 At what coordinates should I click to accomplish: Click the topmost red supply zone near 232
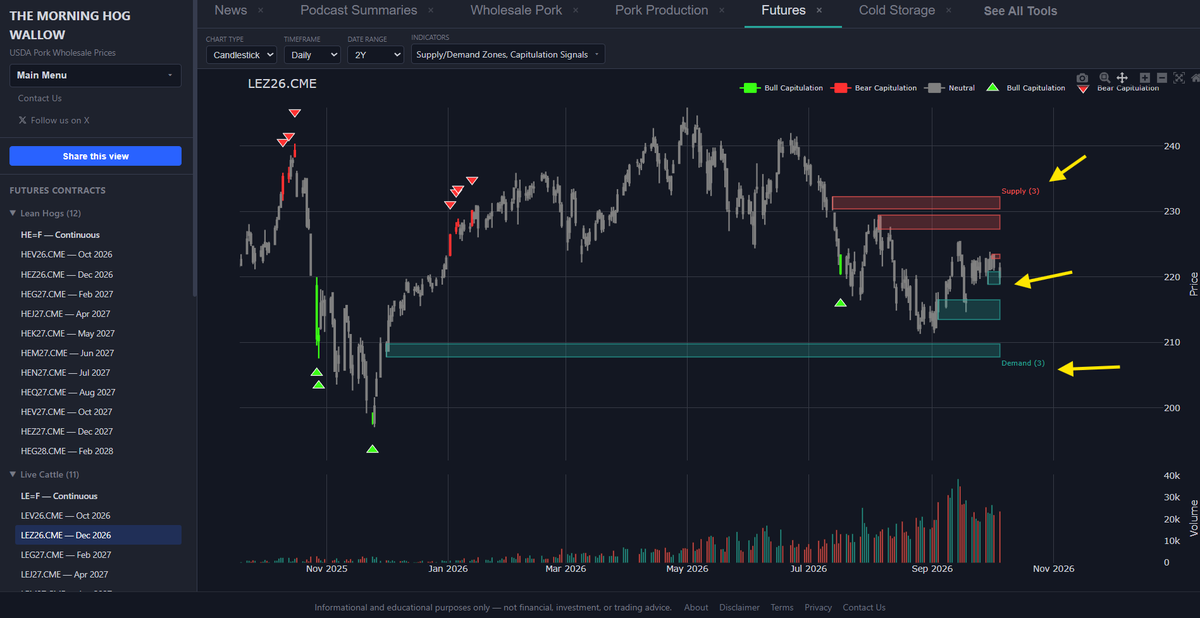[916, 203]
